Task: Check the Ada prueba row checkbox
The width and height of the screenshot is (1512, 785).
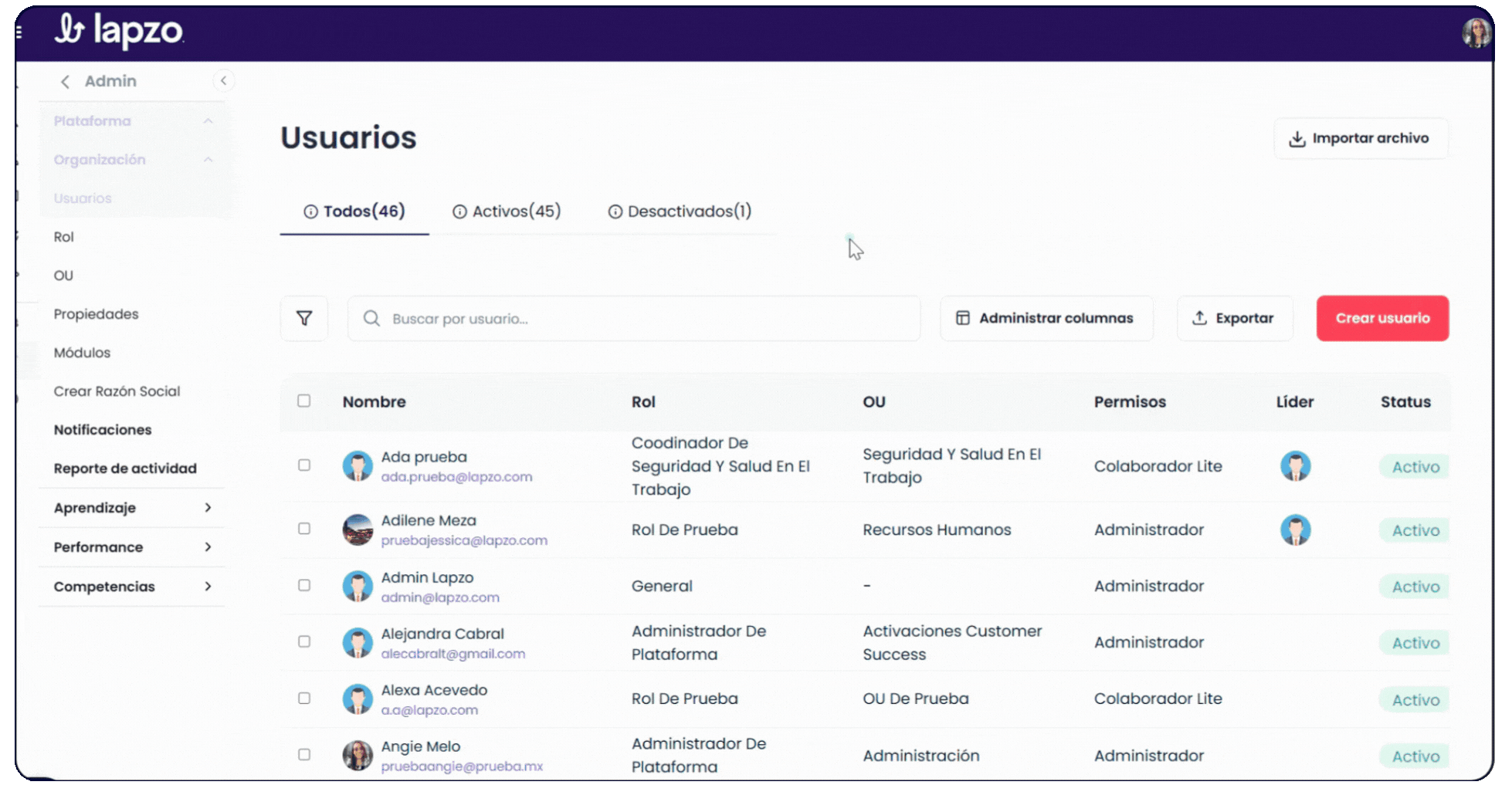Action: click(303, 465)
